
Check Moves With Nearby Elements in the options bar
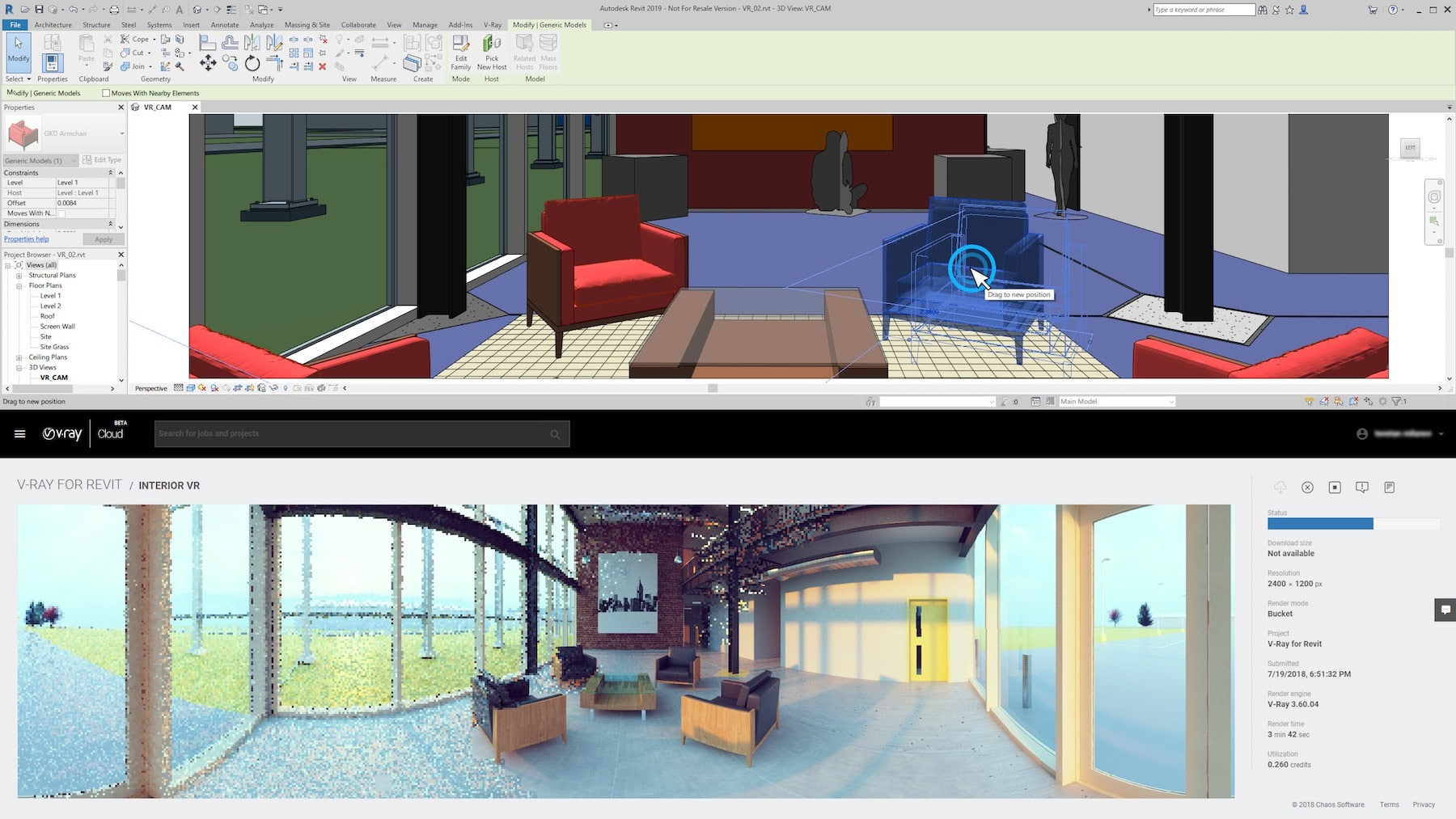click(x=106, y=93)
